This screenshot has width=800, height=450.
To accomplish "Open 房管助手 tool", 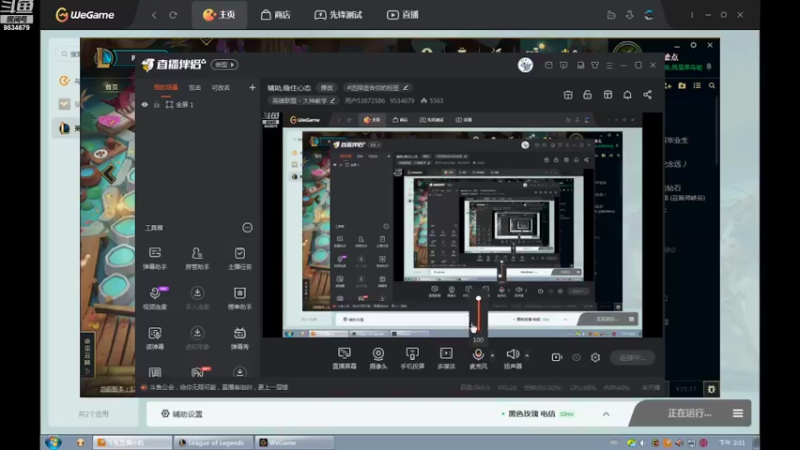I will click(197, 258).
